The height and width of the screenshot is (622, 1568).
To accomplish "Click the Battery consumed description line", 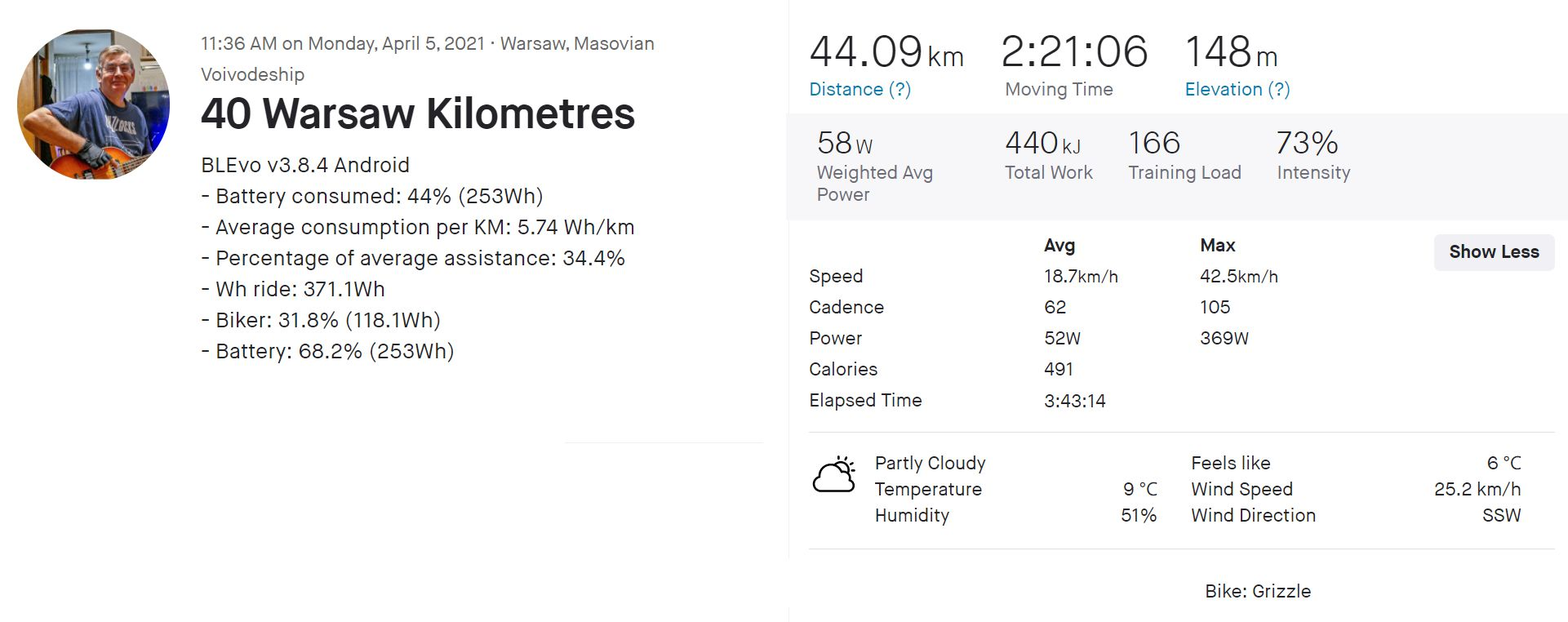I will click(x=371, y=197).
